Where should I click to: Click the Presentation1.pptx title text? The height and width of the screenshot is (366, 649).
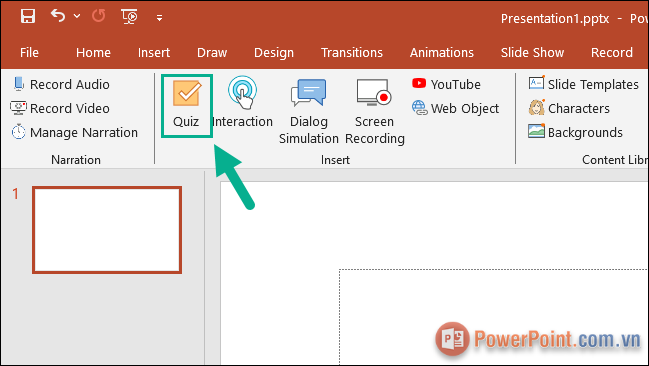tap(555, 19)
